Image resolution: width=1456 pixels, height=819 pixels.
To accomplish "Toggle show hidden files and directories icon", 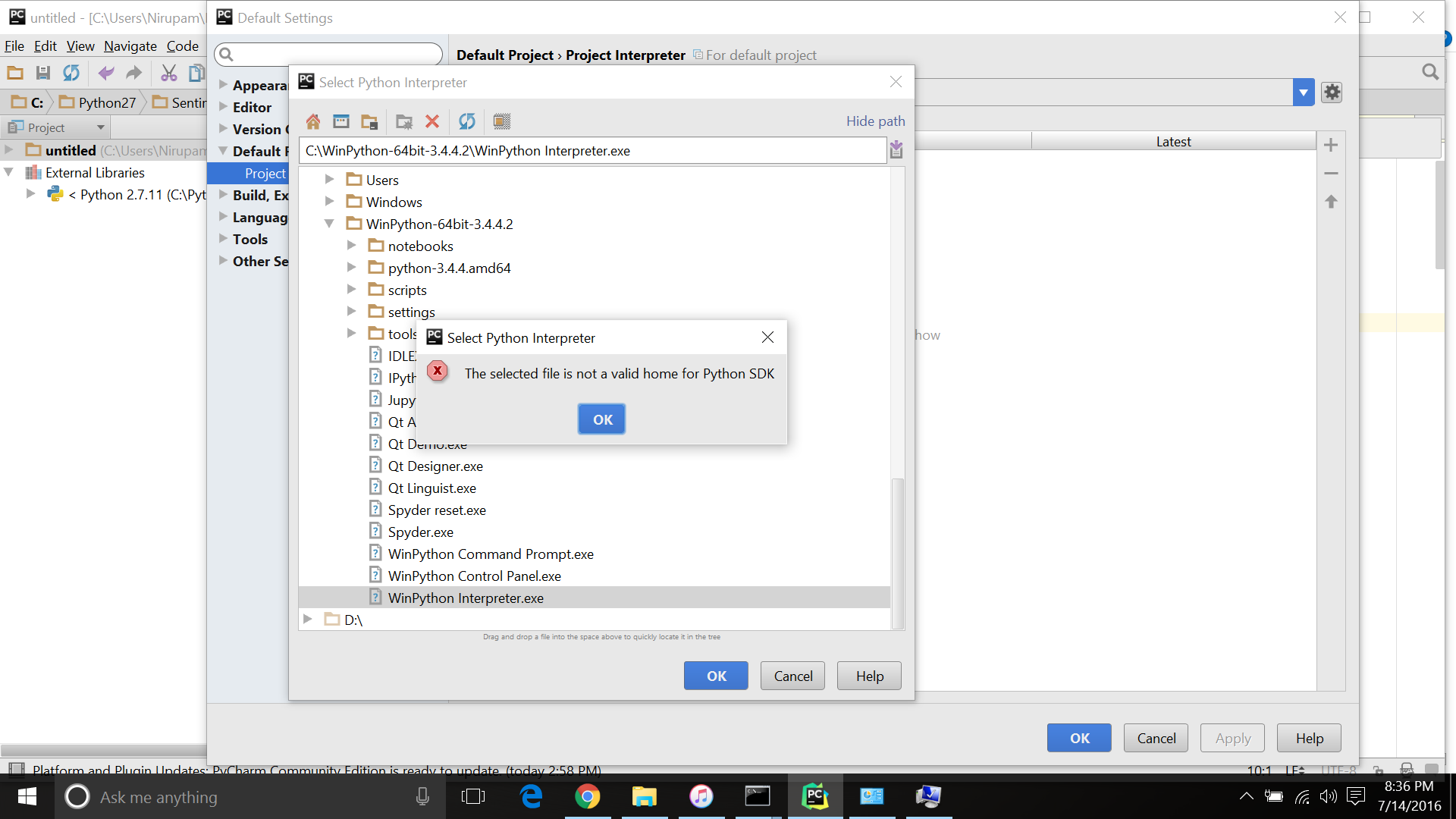I will tap(502, 121).
